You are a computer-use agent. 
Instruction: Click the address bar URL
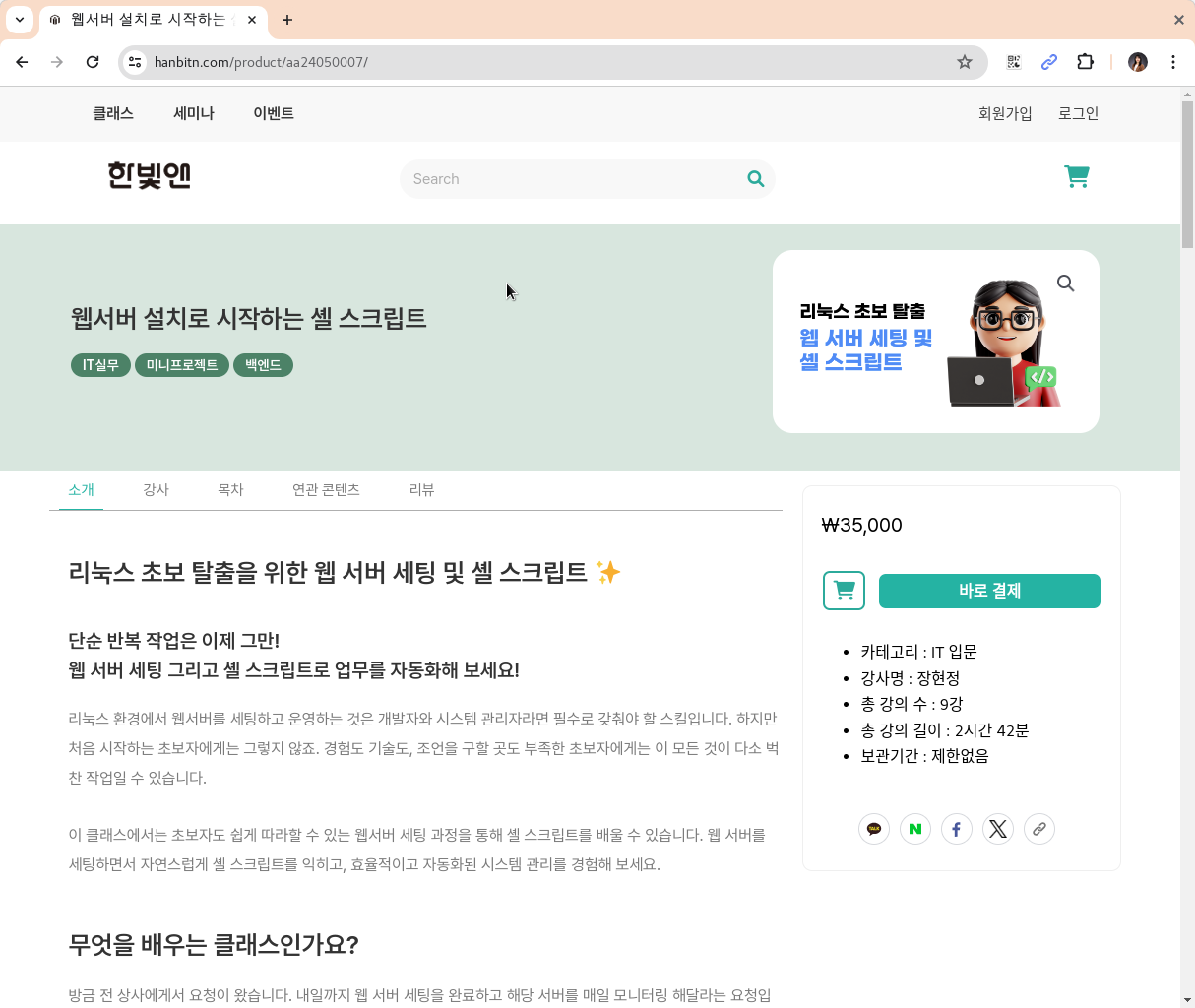click(261, 62)
